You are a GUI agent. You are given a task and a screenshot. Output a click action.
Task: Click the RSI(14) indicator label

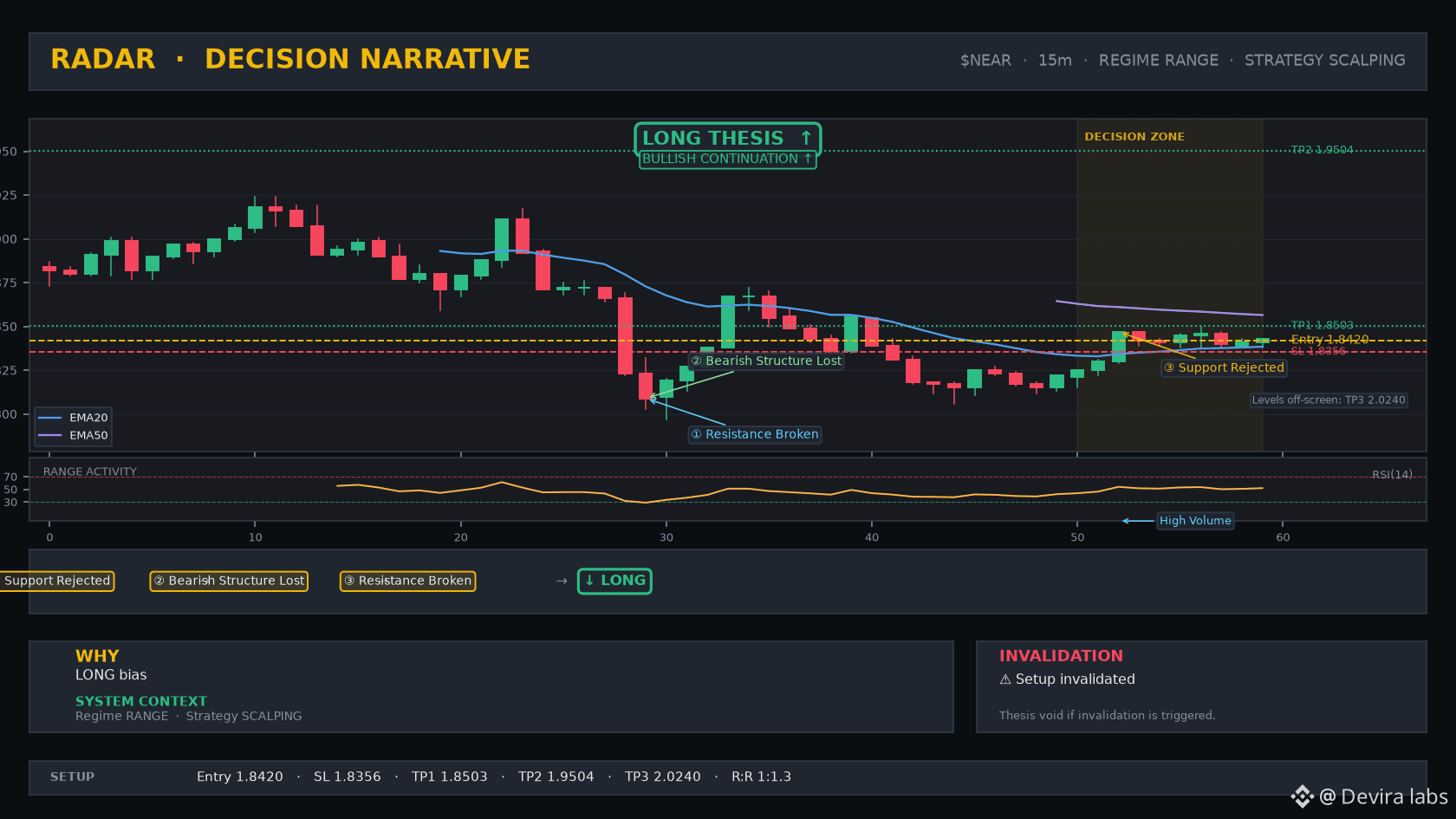1392,474
